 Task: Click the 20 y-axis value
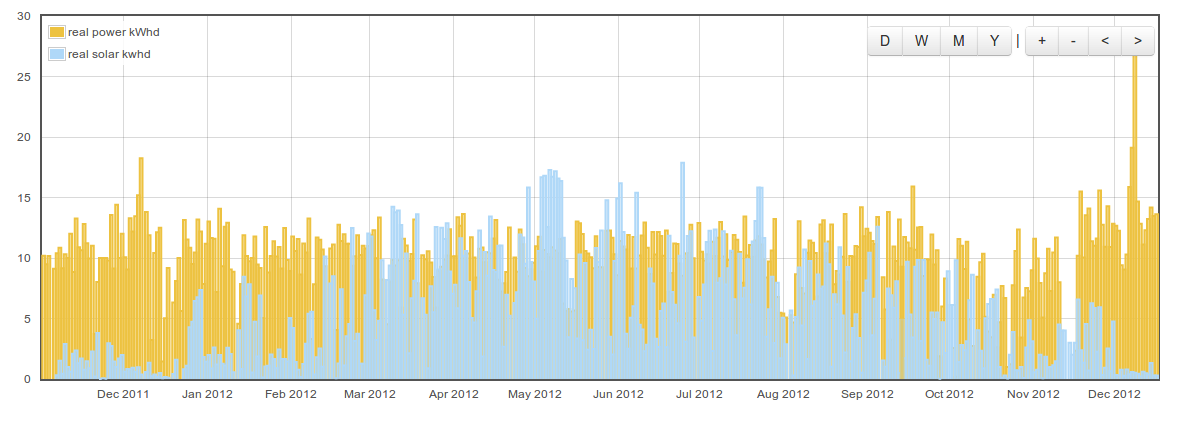tap(23, 137)
